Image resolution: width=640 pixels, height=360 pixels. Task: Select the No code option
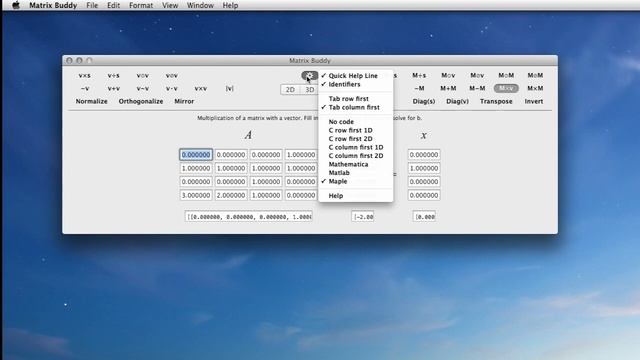(x=356, y=122)
